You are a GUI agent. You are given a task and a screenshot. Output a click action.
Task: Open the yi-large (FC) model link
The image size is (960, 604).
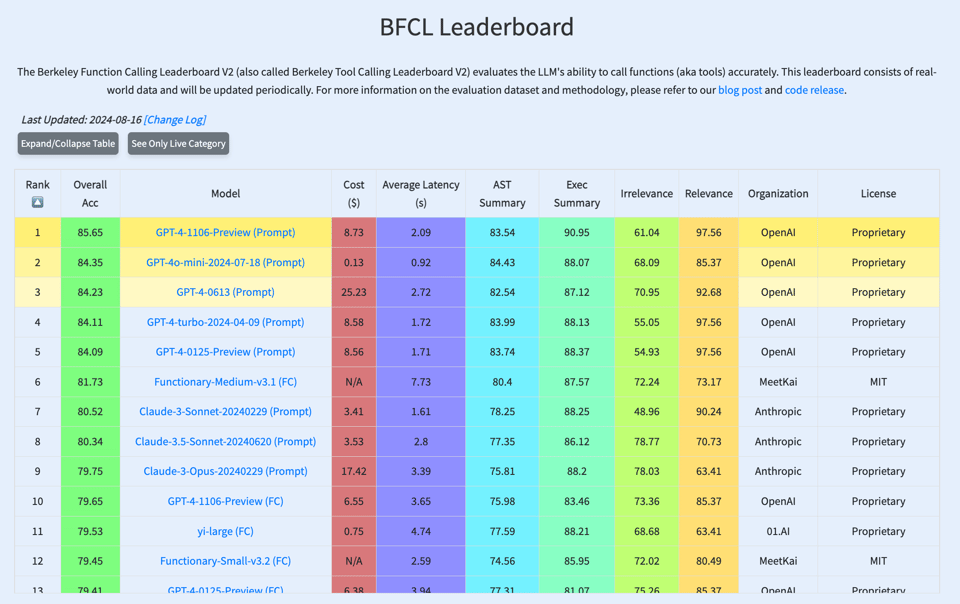coord(225,531)
